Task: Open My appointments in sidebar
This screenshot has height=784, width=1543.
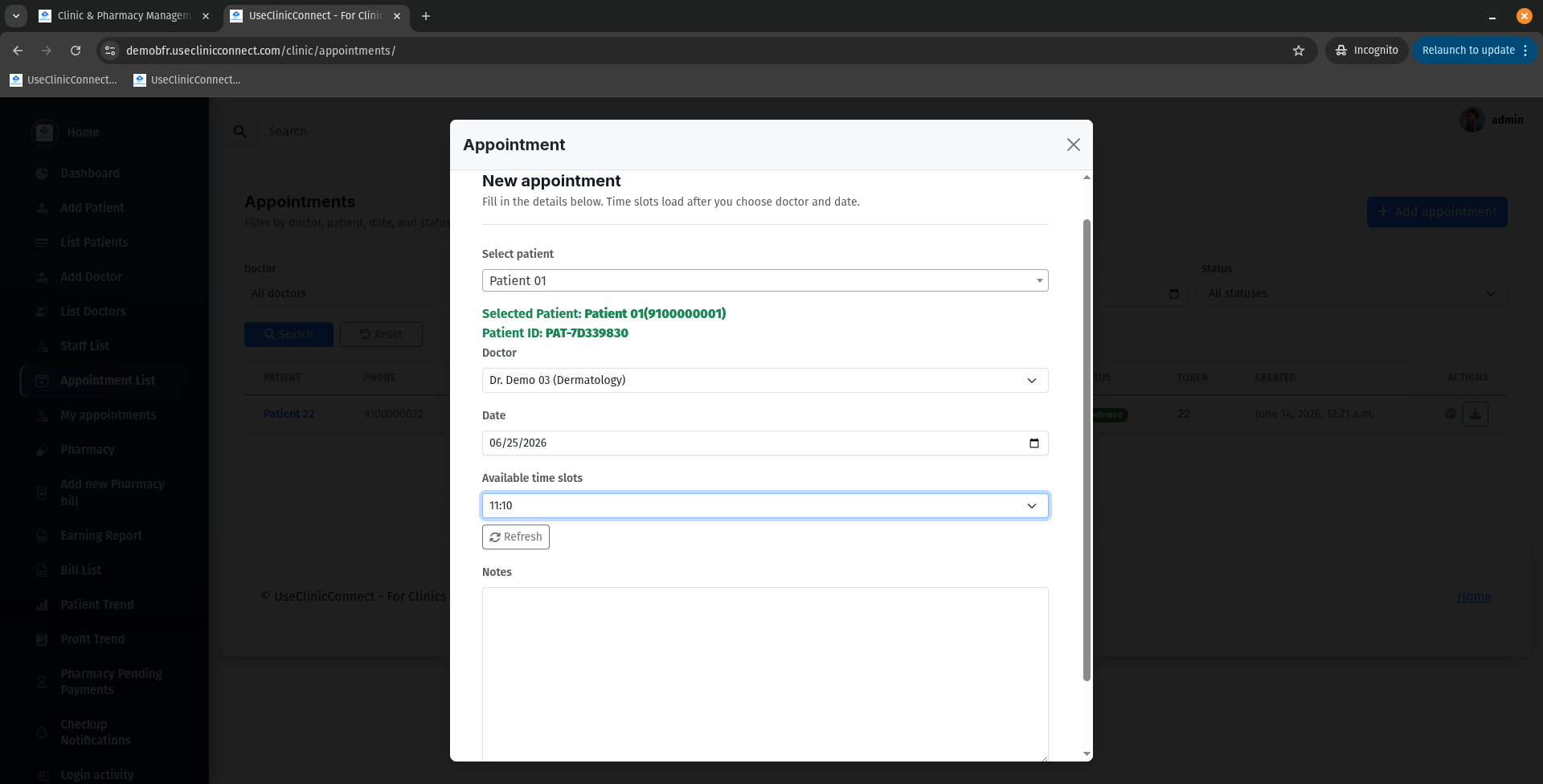Action: pos(108,415)
